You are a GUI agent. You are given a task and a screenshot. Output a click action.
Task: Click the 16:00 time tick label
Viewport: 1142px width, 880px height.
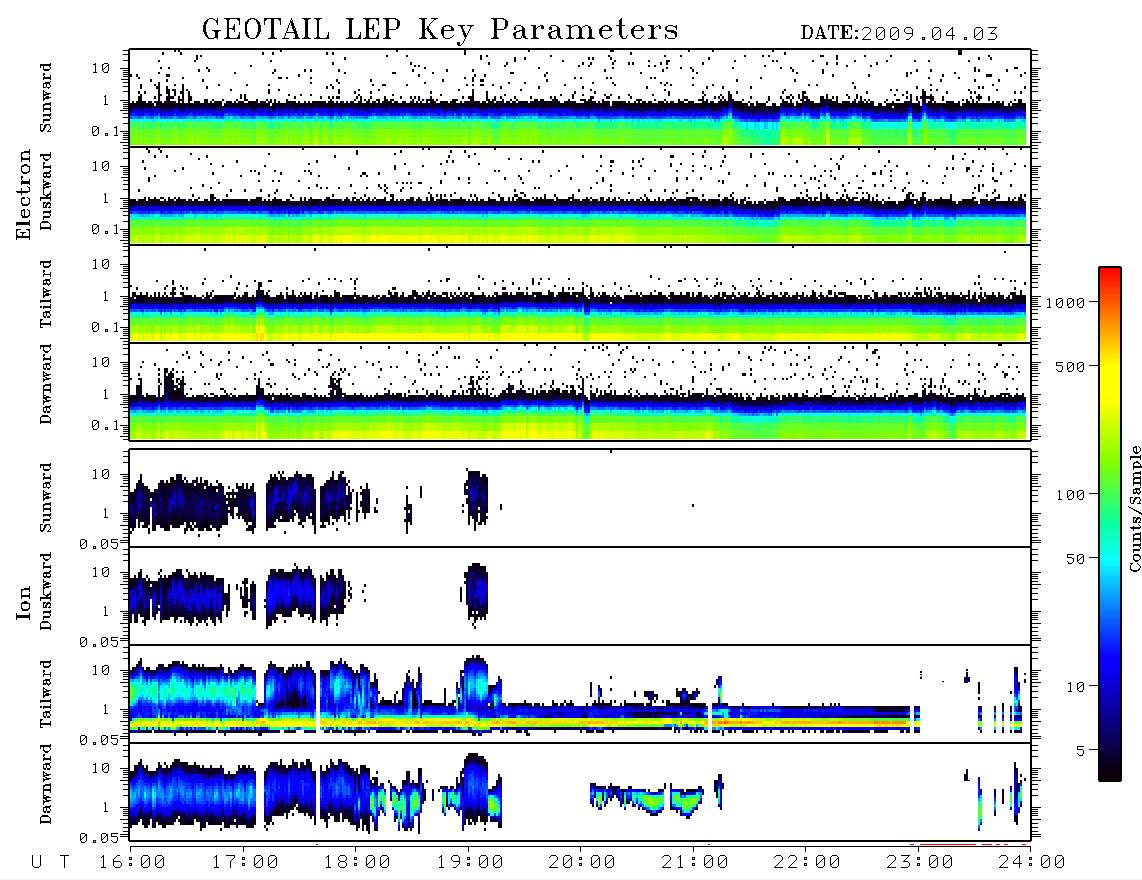point(132,863)
